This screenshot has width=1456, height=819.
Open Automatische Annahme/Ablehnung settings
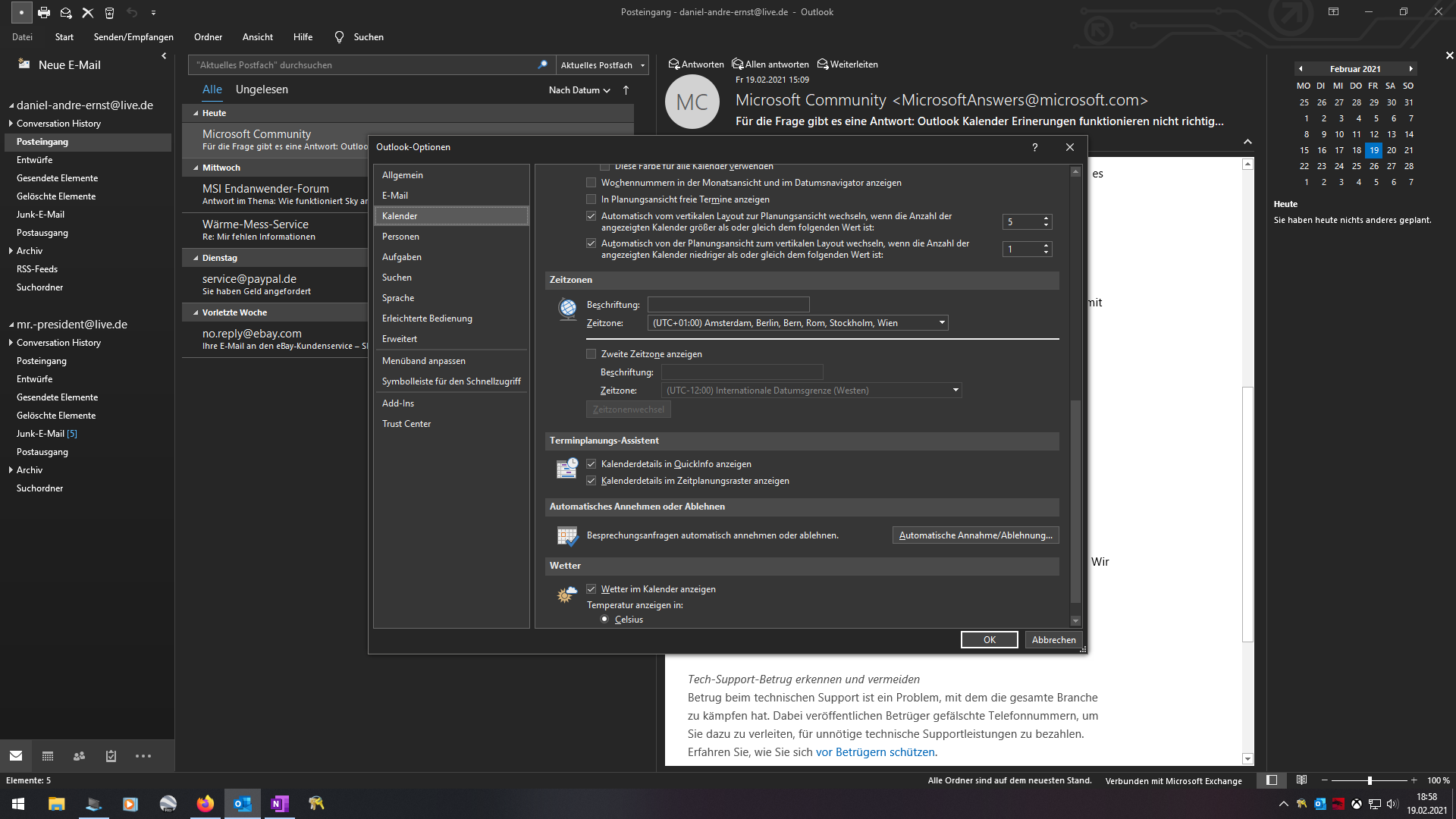click(x=976, y=535)
